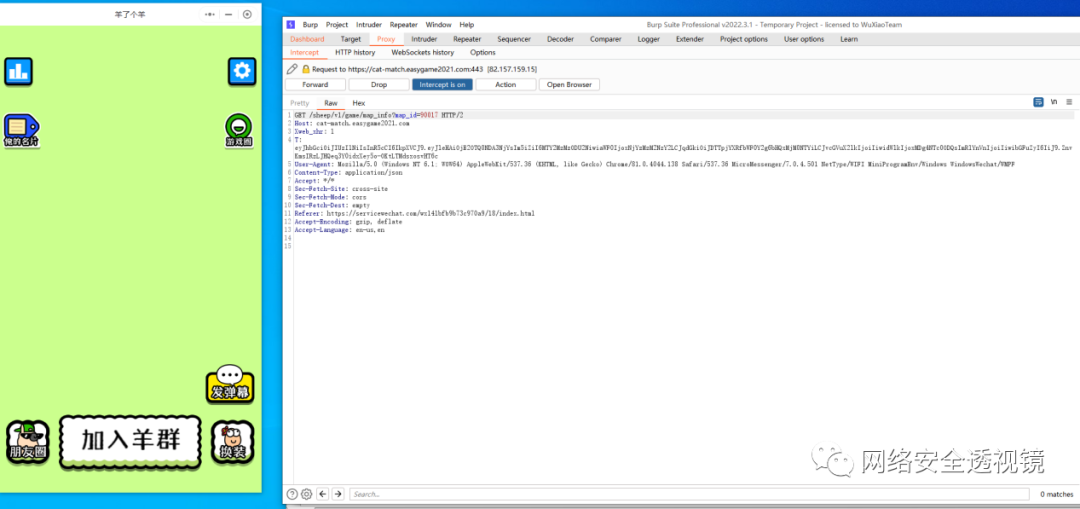This screenshot has width=1080, height=509.
Task: Open the Logger tab
Action: [x=648, y=39]
